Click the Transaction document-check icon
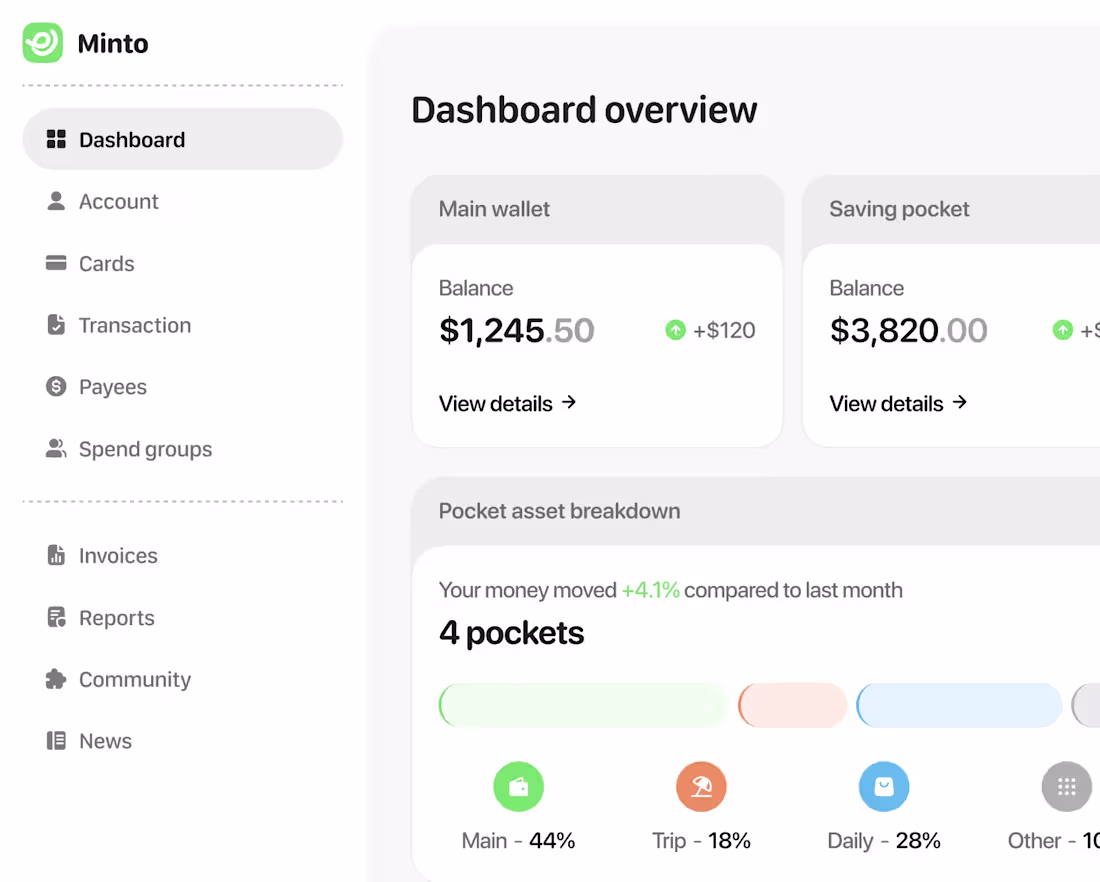The height and width of the screenshot is (882, 1100). click(56, 325)
